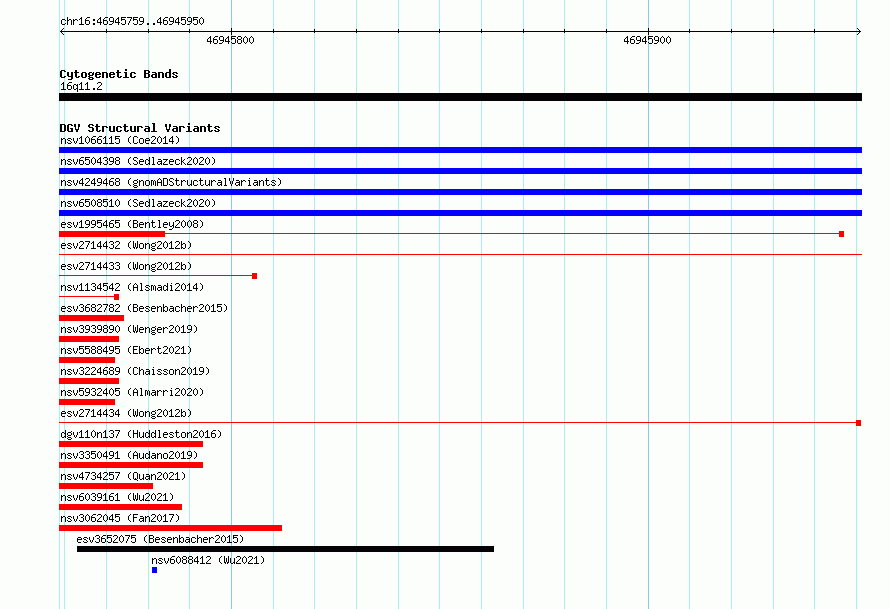The height and width of the screenshot is (609, 890).
Task: Select esv3682782 (Besenbacher2015) variant label
Action: tap(144, 308)
